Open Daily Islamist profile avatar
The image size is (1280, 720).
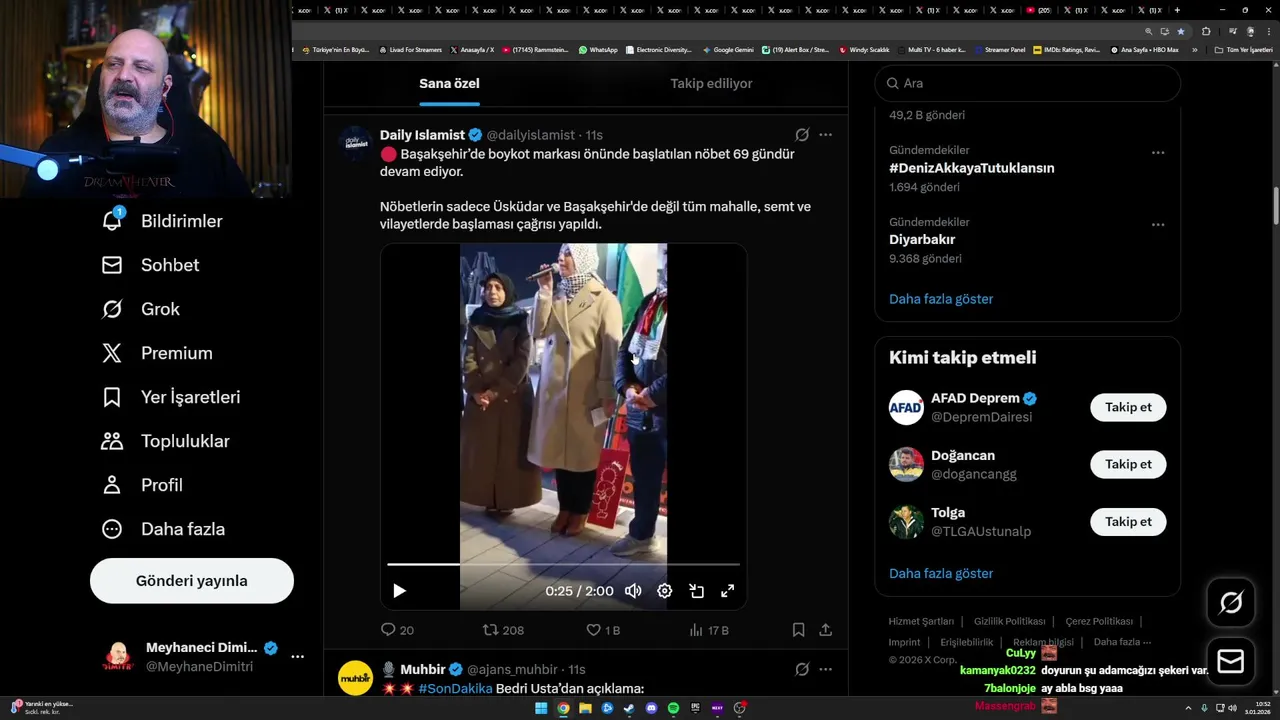[x=356, y=143]
